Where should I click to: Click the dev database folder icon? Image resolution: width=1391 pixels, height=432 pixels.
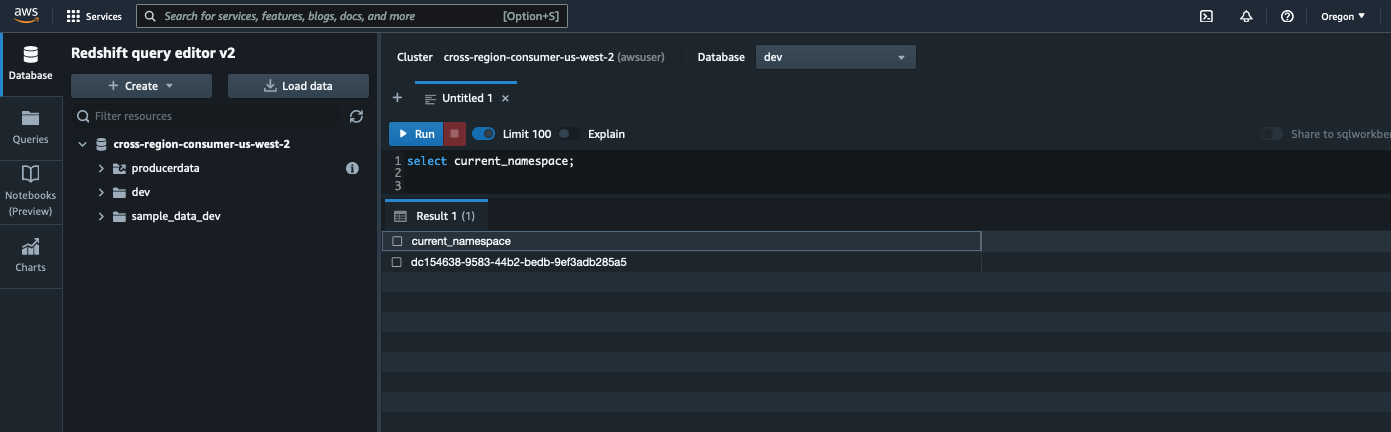pyautogui.click(x=119, y=192)
